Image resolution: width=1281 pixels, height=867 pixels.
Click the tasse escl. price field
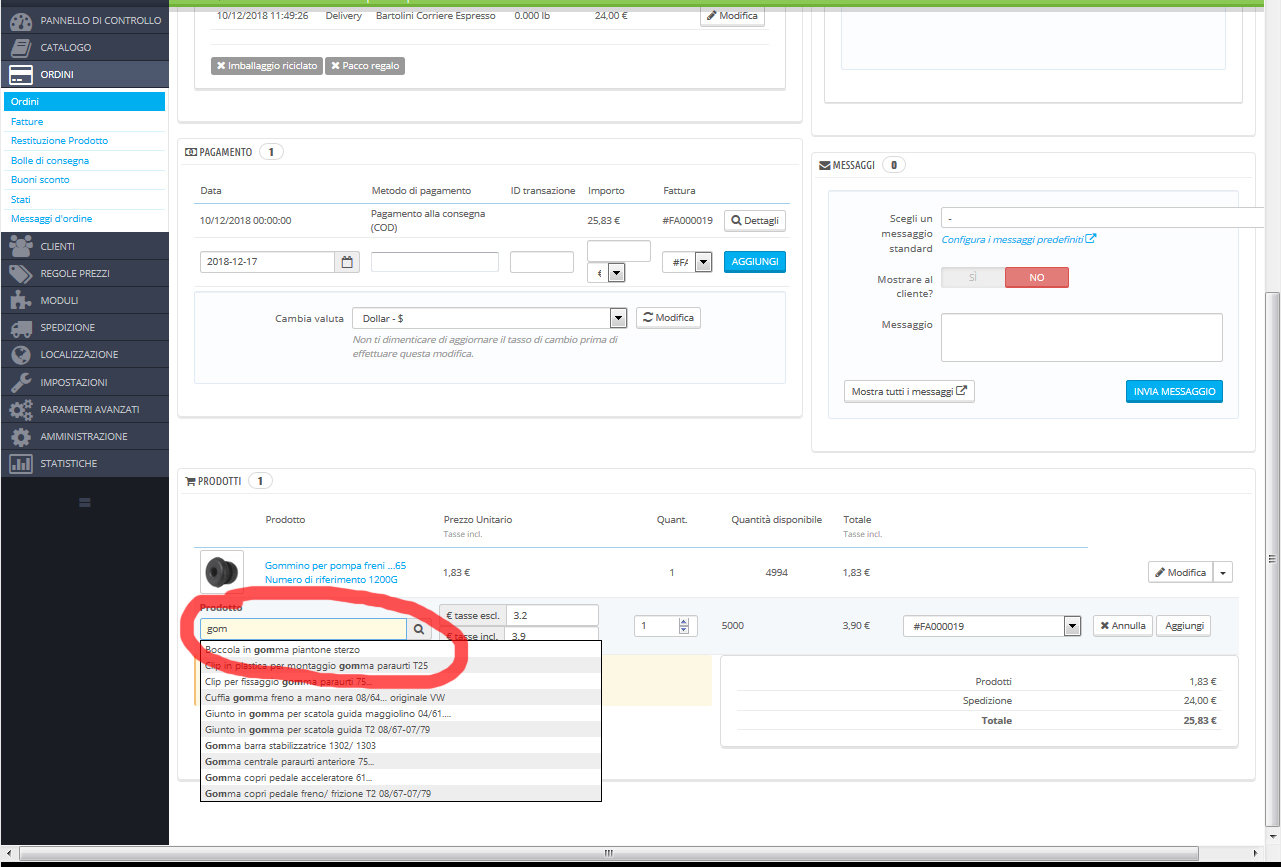(552, 615)
